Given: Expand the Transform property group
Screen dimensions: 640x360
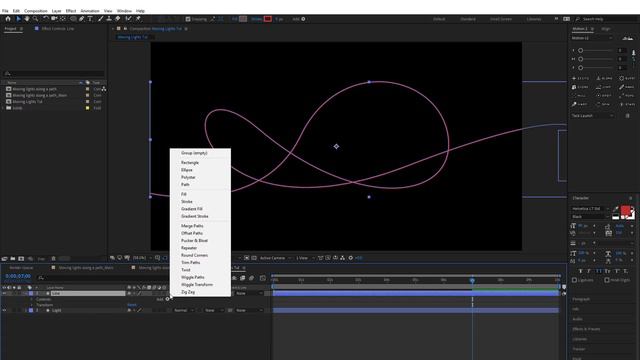Looking at the screenshot, I should (32, 305).
